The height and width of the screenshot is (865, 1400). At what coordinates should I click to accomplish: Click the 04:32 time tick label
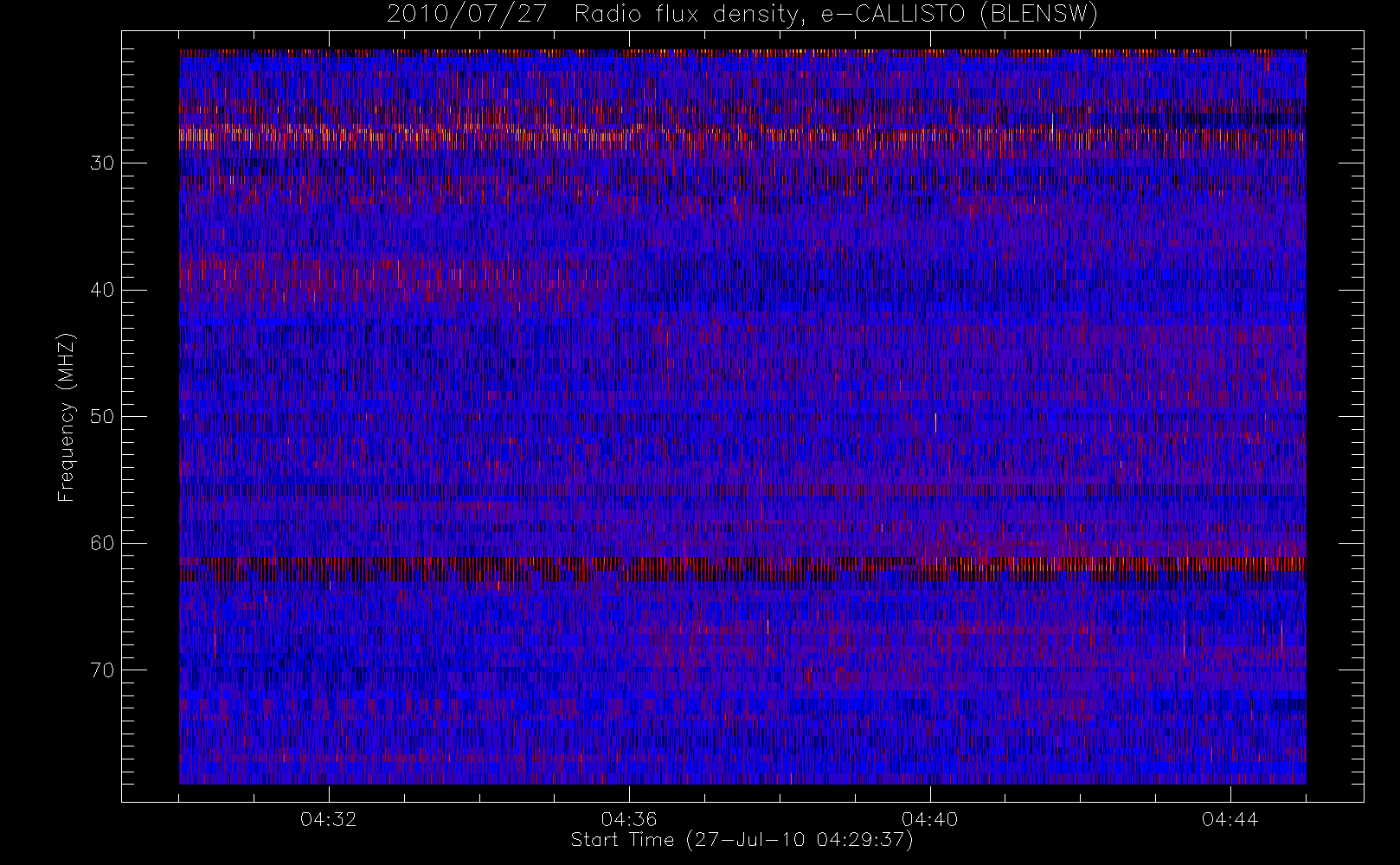[x=329, y=818]
